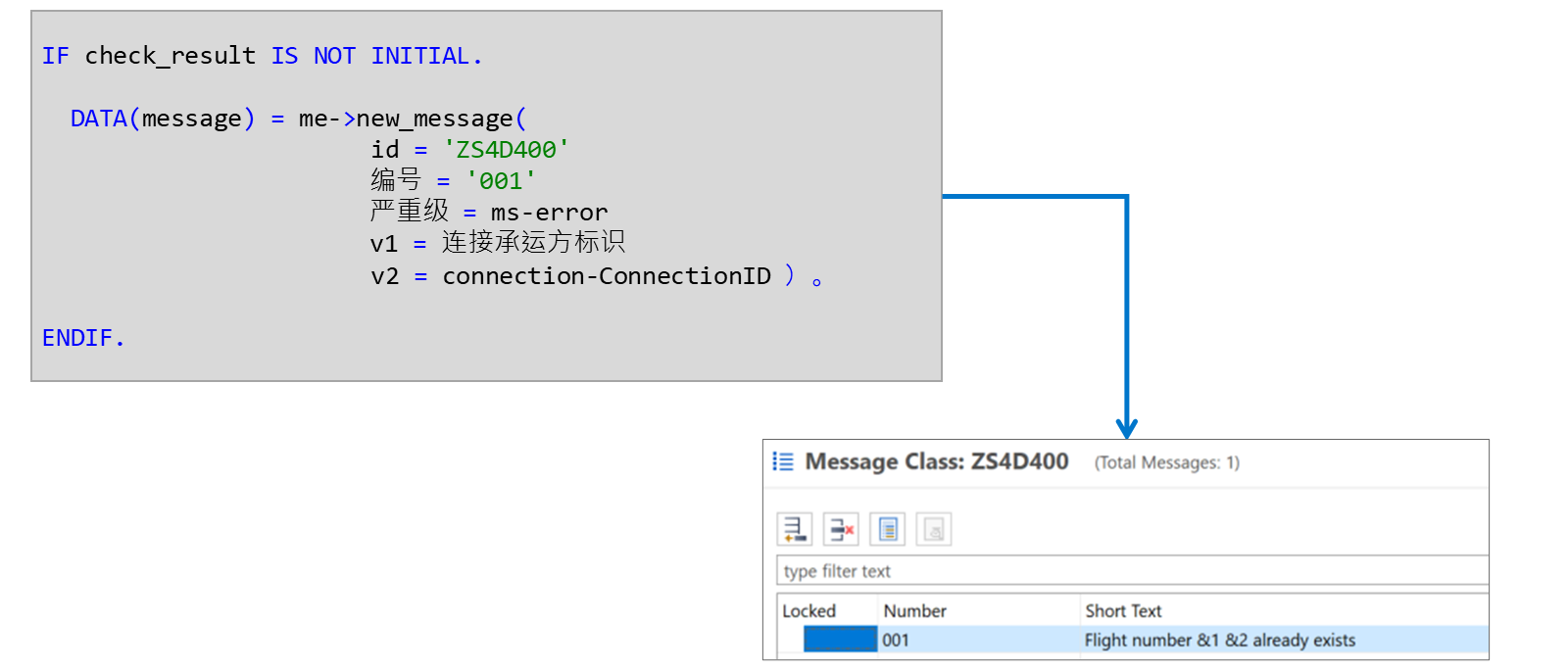1568x671 pixels.
Task: Click the ms-error value in code
Action: click(x=549, y=213)
